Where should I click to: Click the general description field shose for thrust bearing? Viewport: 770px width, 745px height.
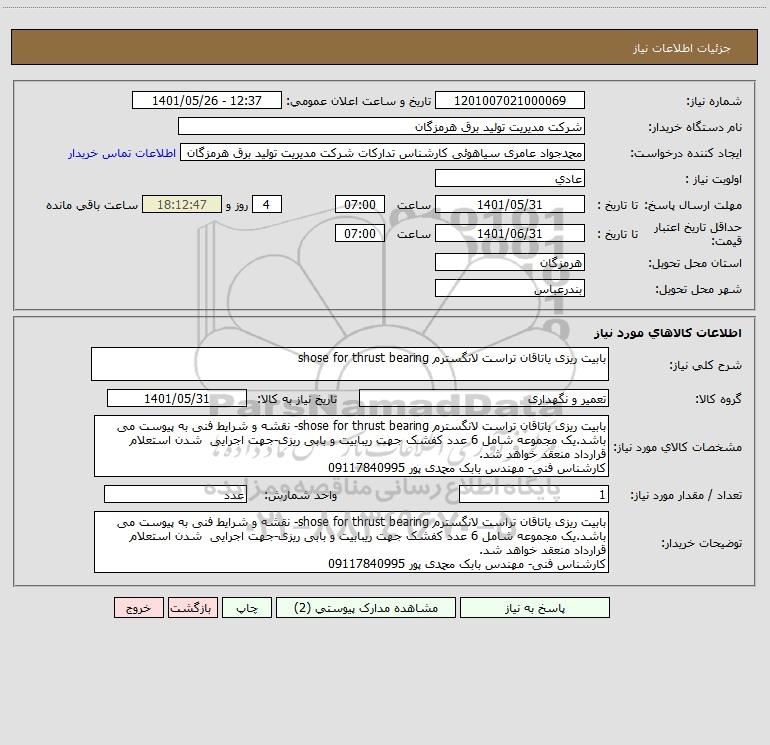350,364
